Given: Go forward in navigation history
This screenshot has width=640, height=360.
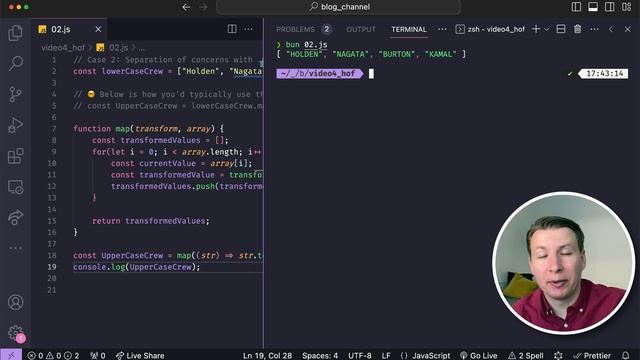Looking at the screenshot, I should point(203,7).
